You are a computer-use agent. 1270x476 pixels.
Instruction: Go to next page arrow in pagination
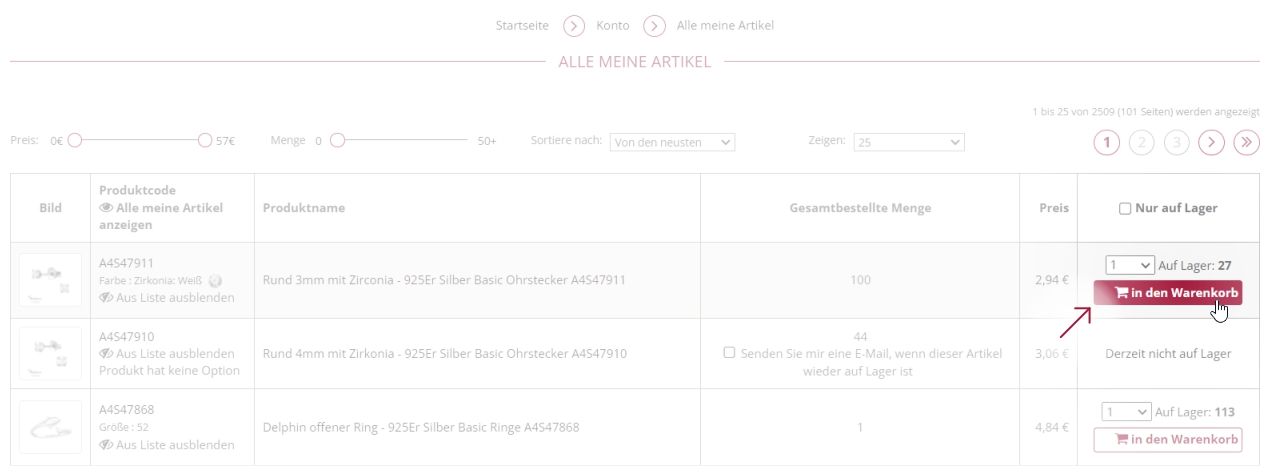click(x=1212, y=142)
